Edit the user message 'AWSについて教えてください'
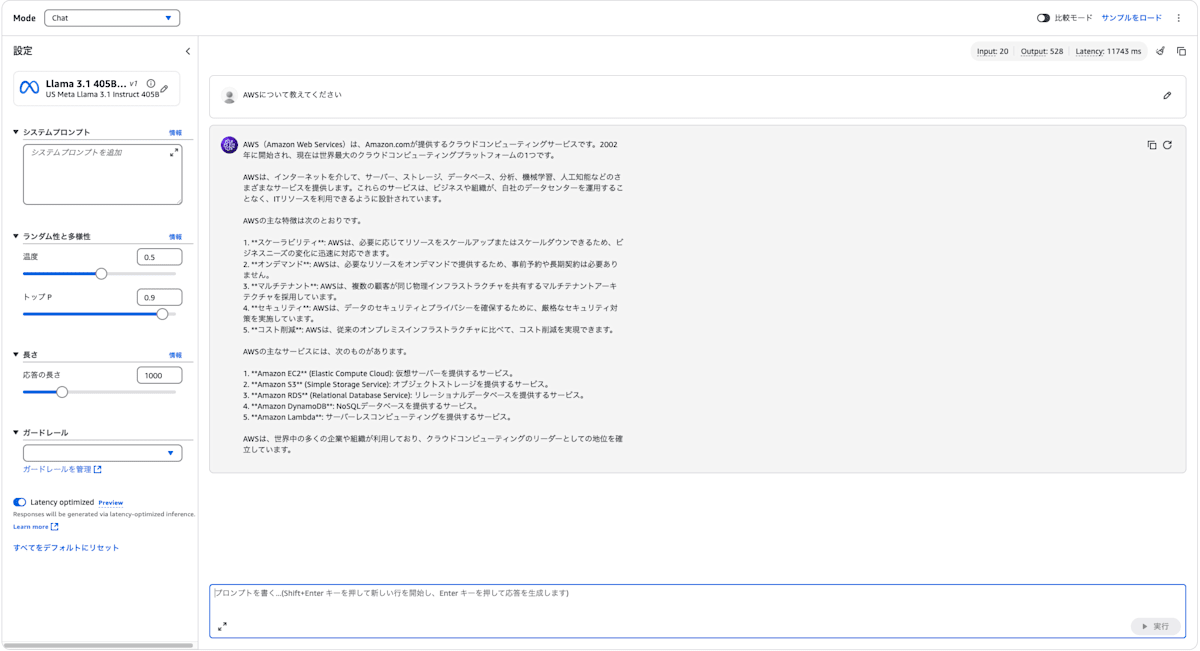 (x=1167, y=96)
